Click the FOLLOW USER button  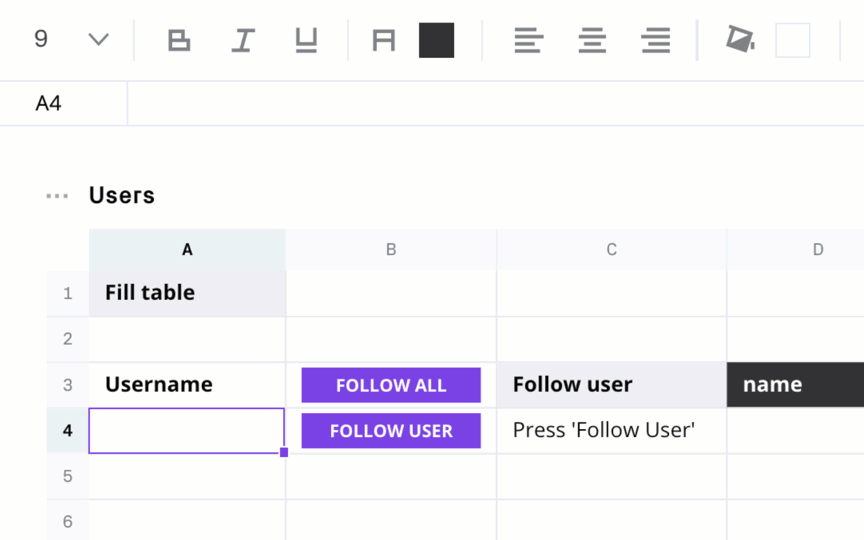coord(391,430)
